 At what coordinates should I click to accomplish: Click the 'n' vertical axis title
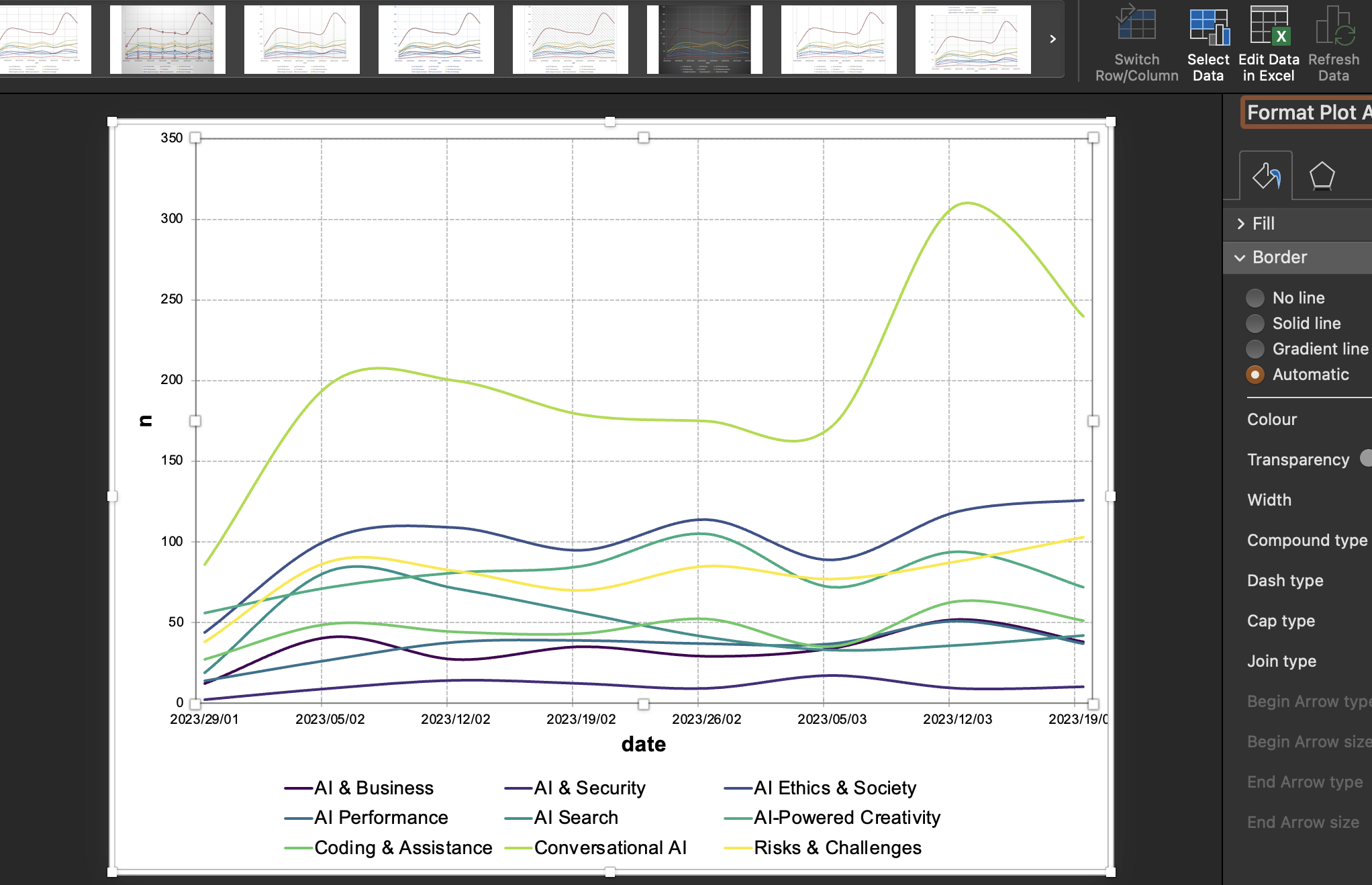pos(145,421)
